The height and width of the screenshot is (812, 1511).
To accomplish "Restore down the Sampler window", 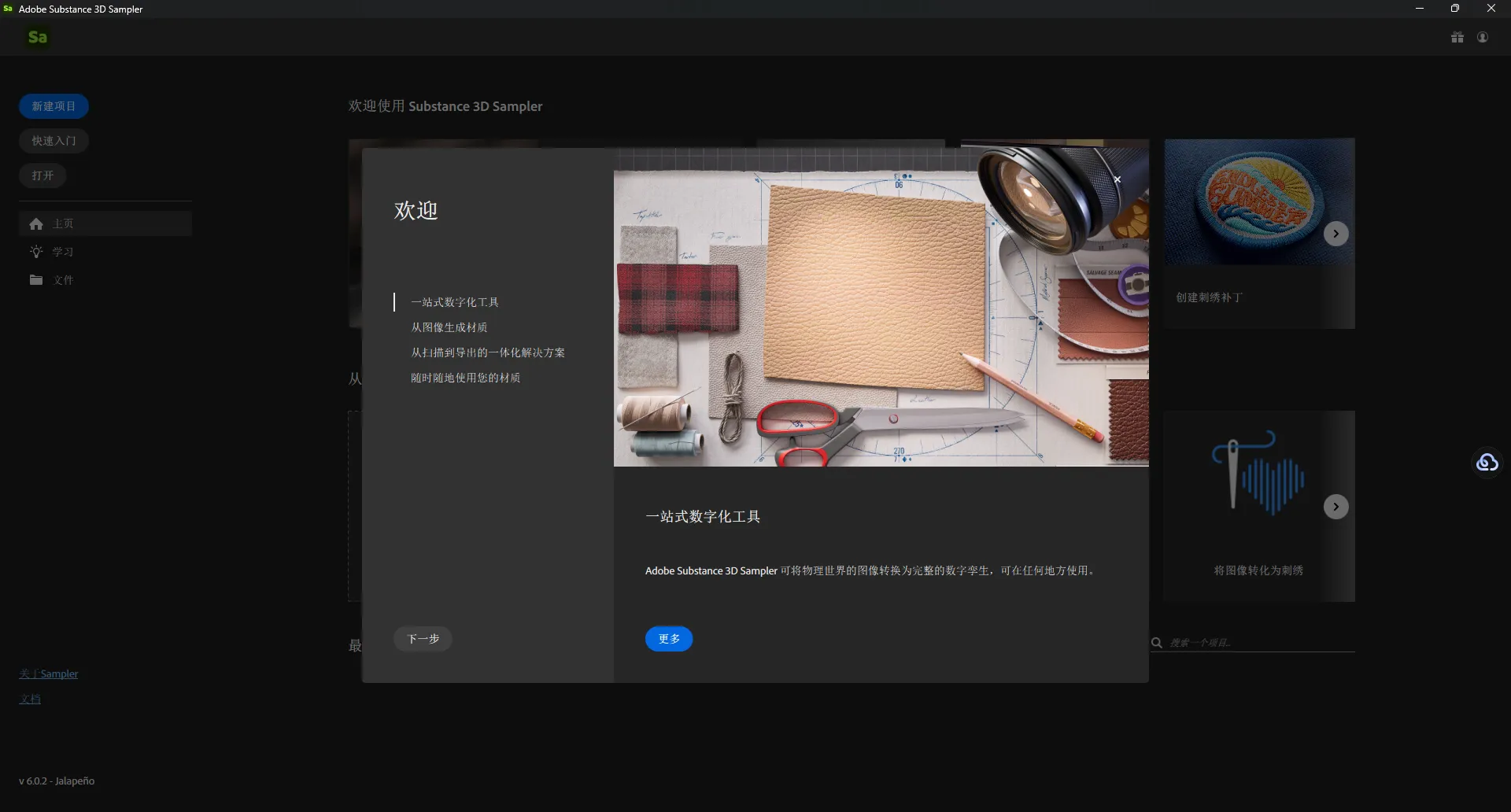I will 1455,9.
